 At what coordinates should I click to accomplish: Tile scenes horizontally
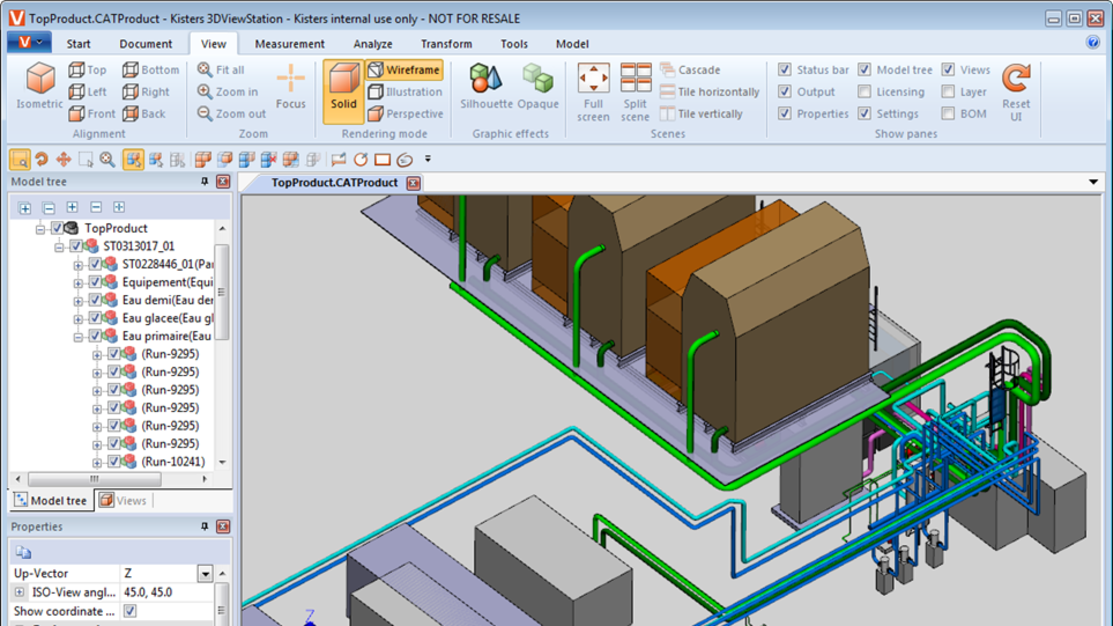pos(709,92)
